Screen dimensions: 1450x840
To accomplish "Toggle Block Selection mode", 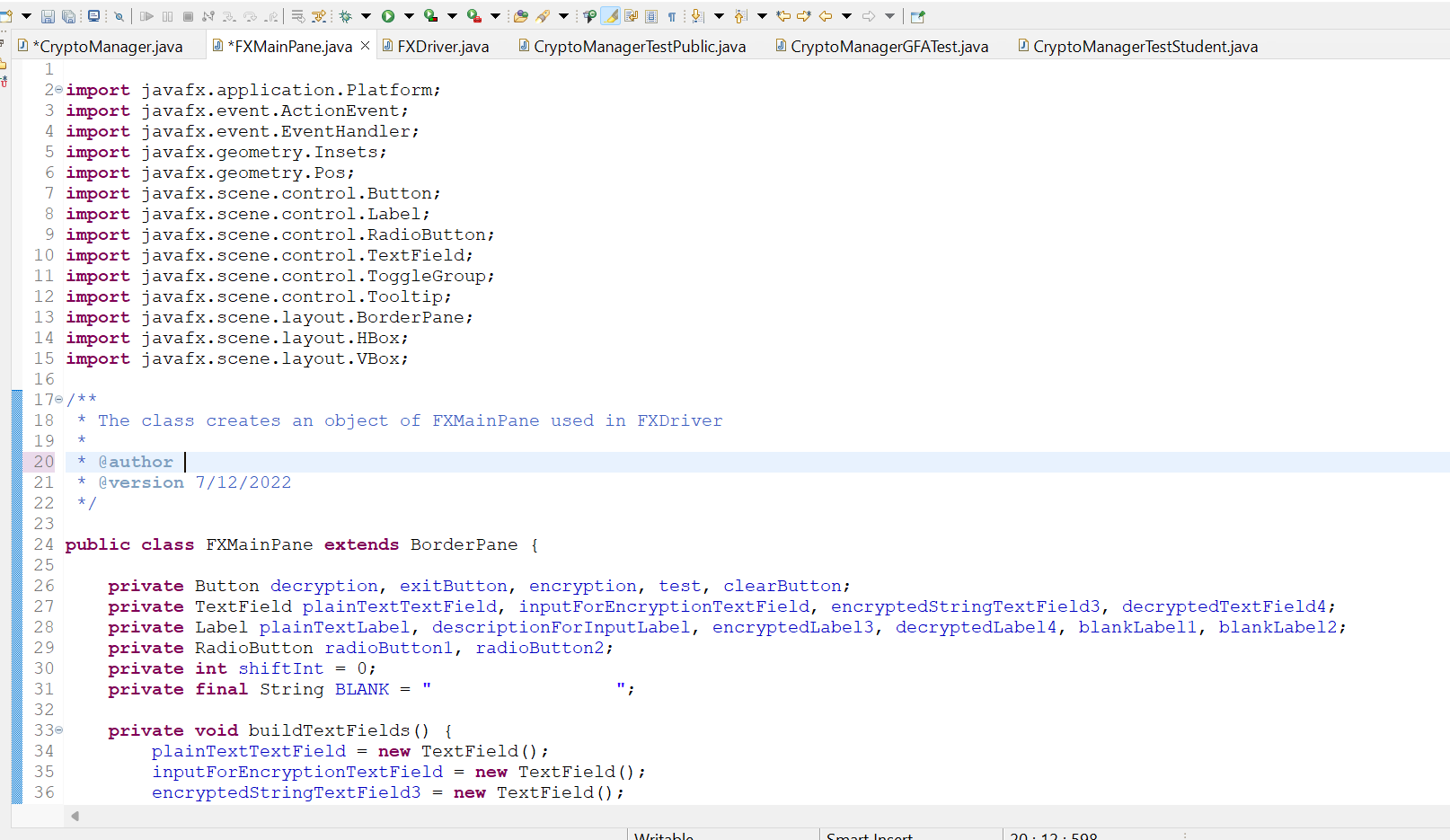I will [x=651, y=16].
